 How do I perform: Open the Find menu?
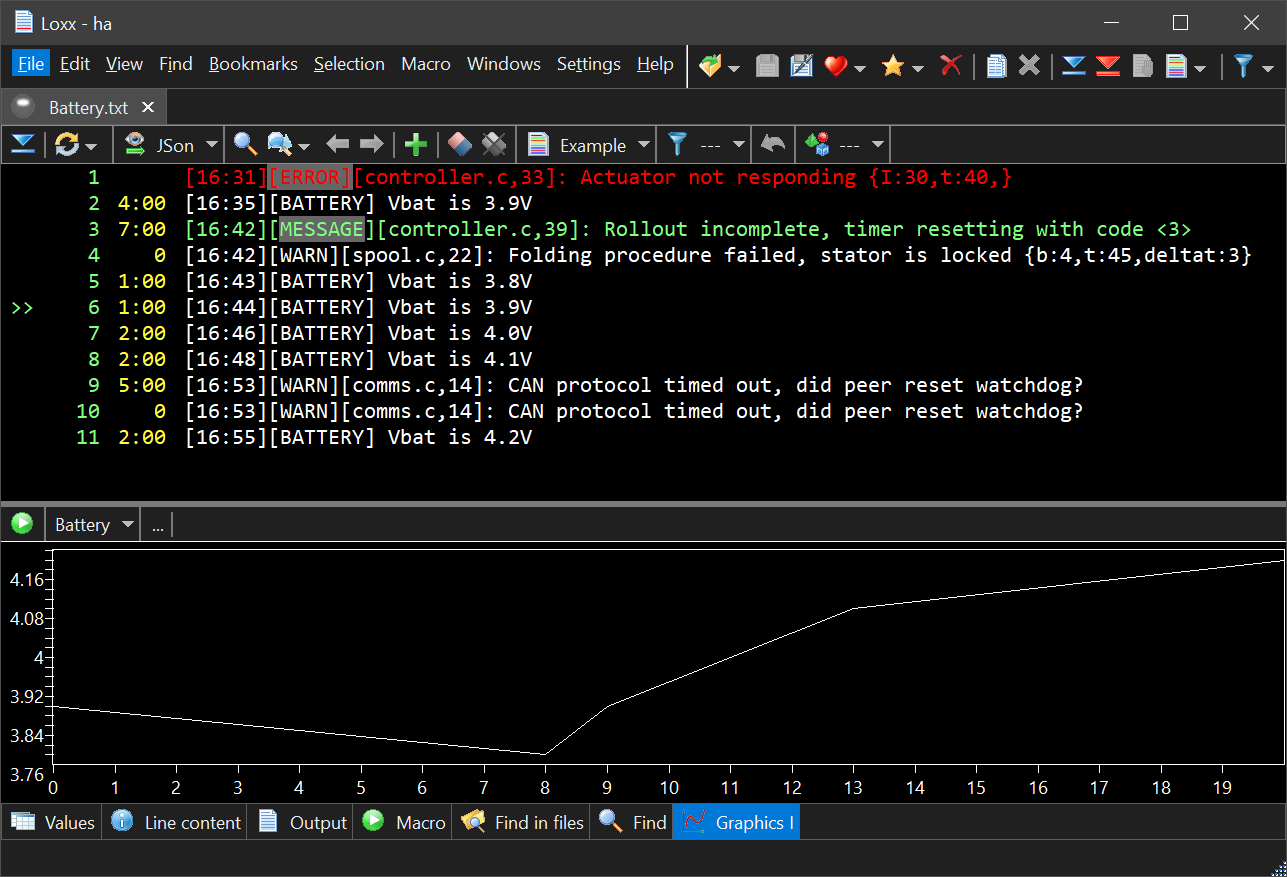point(176,64)
